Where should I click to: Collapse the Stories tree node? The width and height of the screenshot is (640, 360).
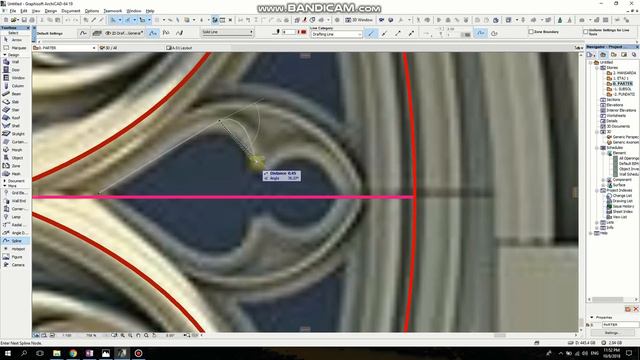tap(598, 68)
